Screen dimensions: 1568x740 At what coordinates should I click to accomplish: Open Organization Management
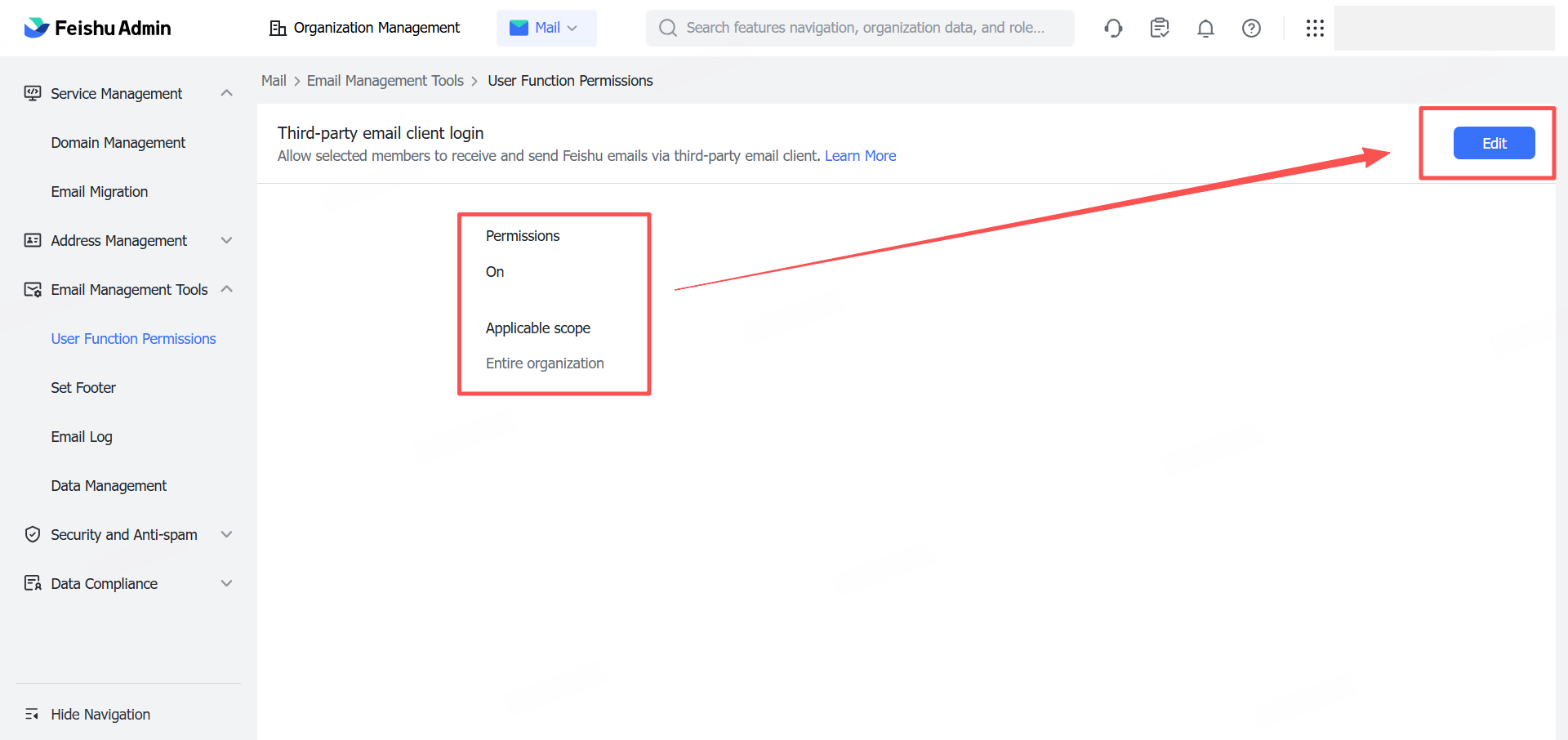365,28
